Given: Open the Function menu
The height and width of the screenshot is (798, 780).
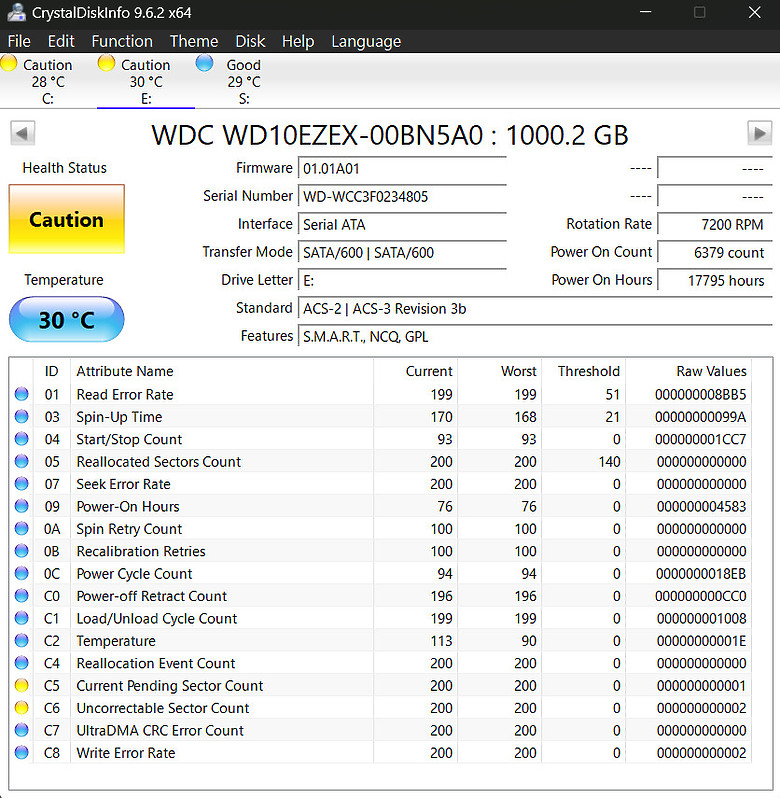Looking at the screenshot, I should tap(122, 41).
